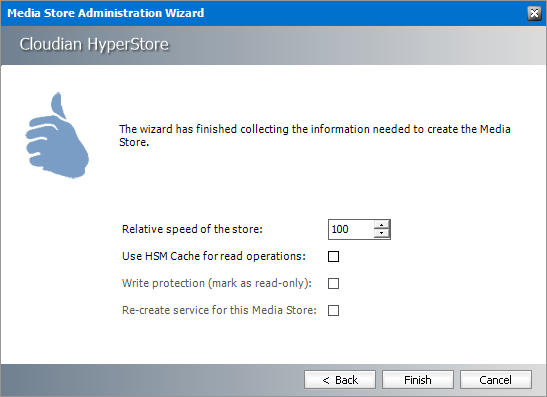
Task: Decrease relative speed with down arrow
Action: tap(382, 233)
